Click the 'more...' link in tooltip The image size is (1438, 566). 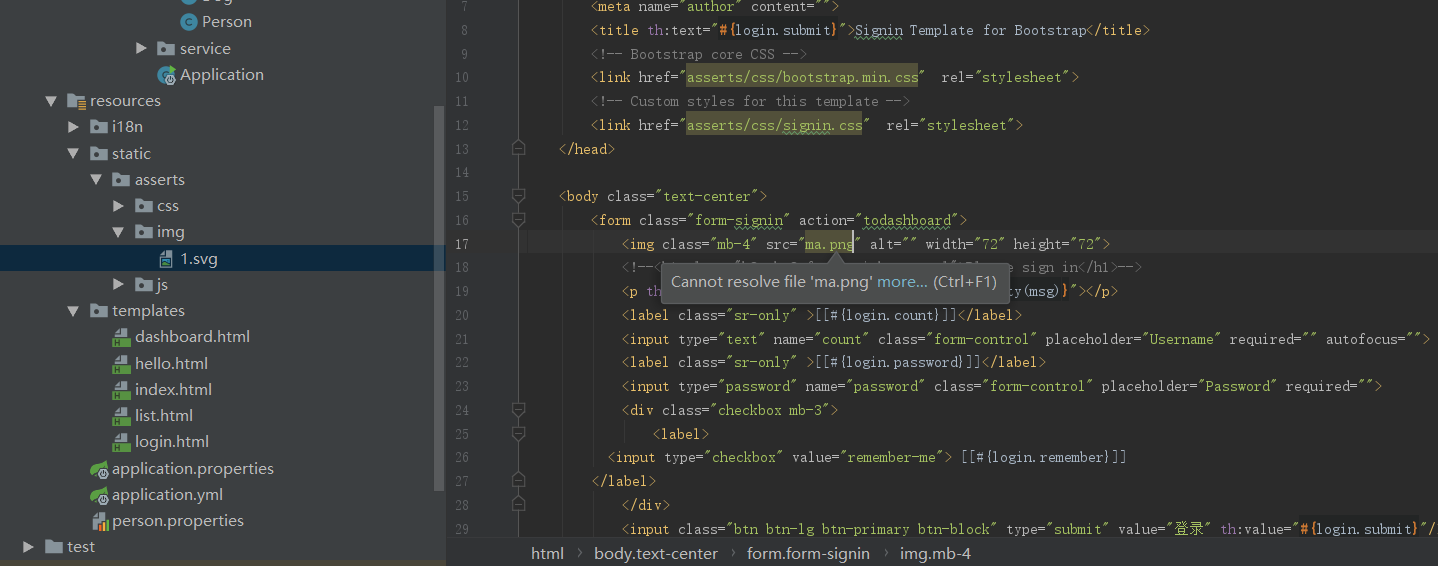pyautogui.click(x=901, y=282)
